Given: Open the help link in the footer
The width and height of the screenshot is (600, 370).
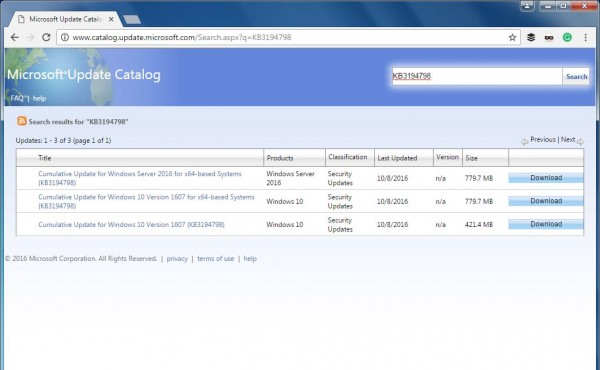Looking at the screenshot, I should tap(250, 259).
